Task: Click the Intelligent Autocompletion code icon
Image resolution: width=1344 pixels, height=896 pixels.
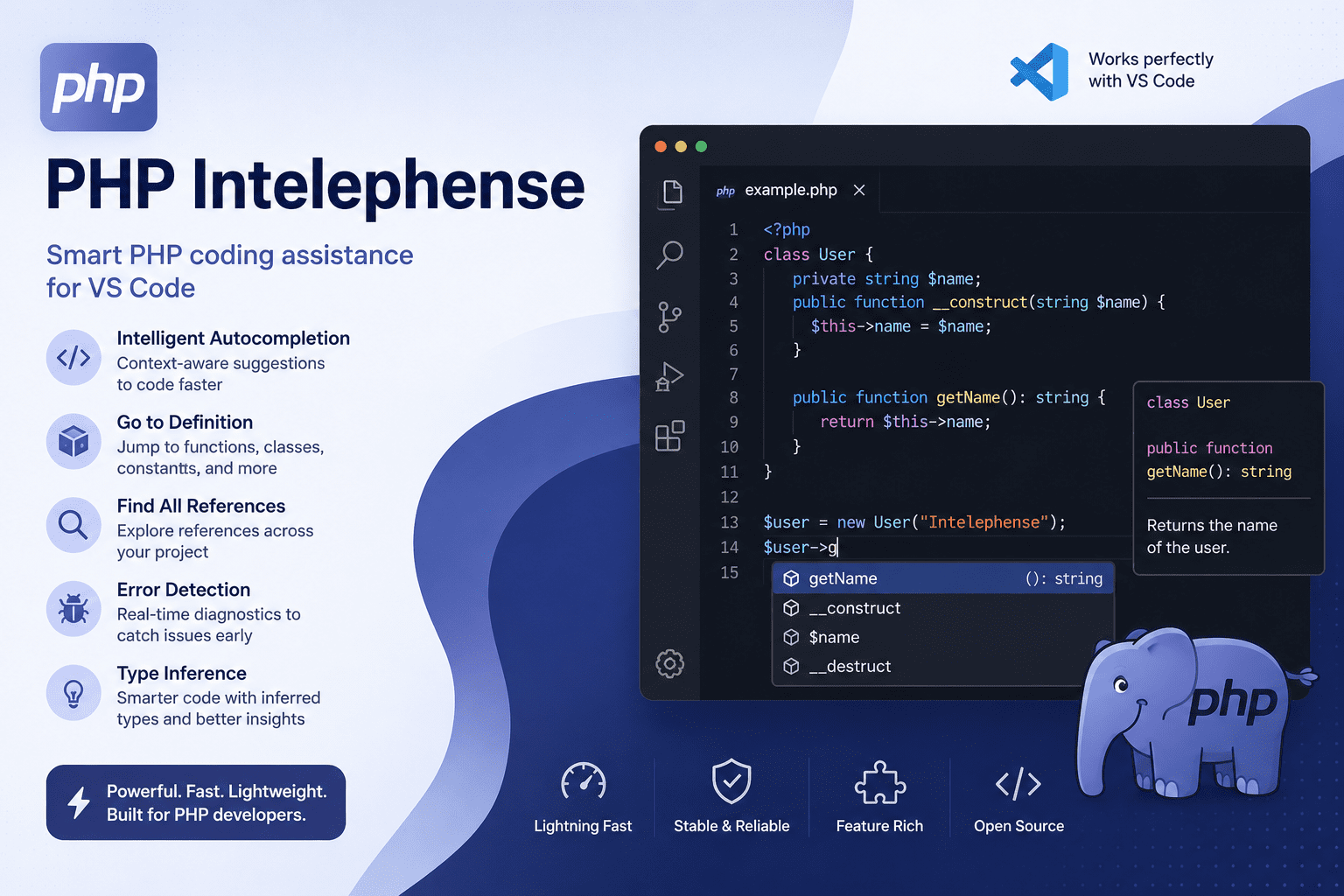Action: [73, 357]
